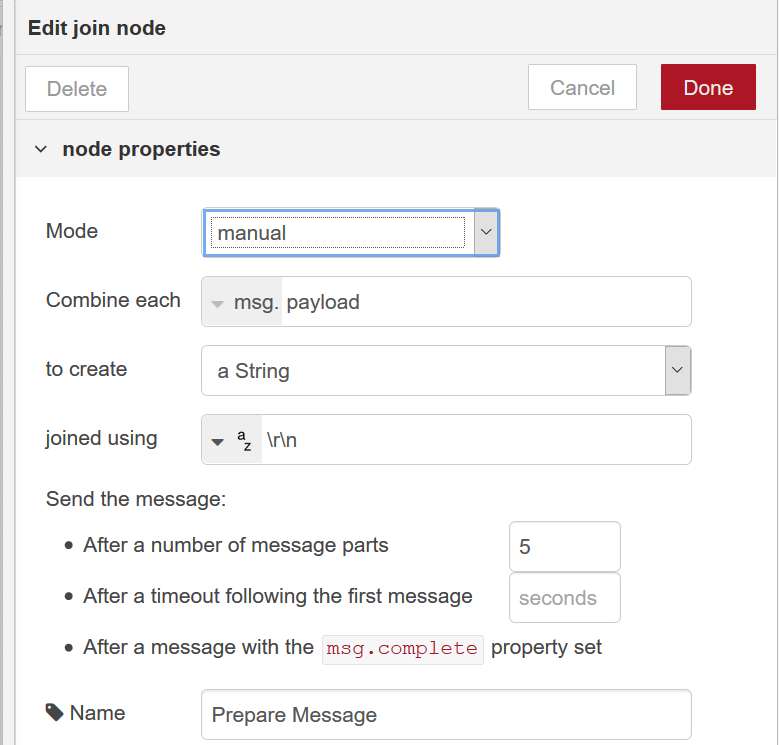Collapse the node properties section chevron
779x745 pixels.
point(41,149)
